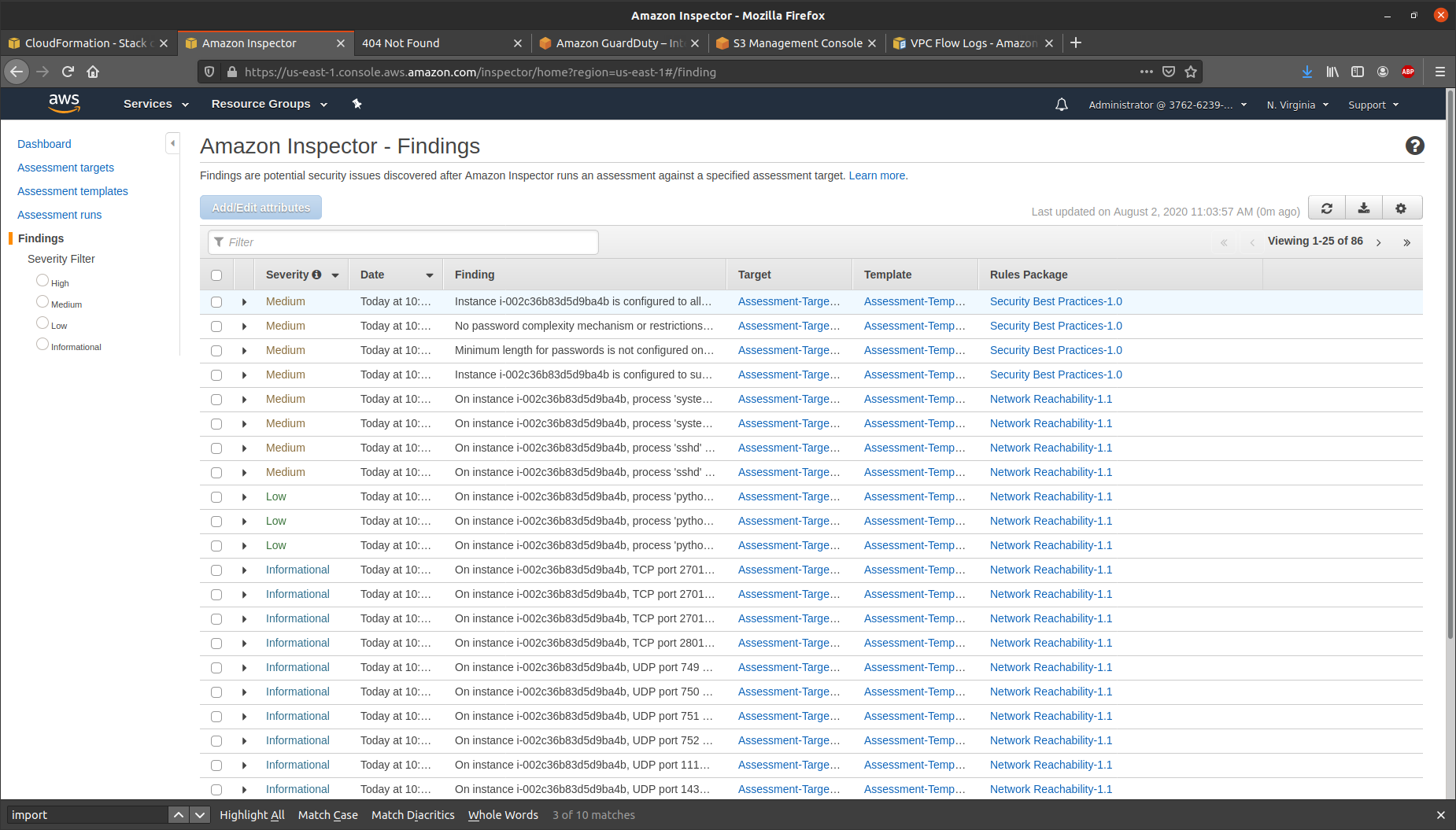Click the Add/Edit attributes button
This screenshot has width=1456, height=830.
pyautogui.click(x=261, y=208)
